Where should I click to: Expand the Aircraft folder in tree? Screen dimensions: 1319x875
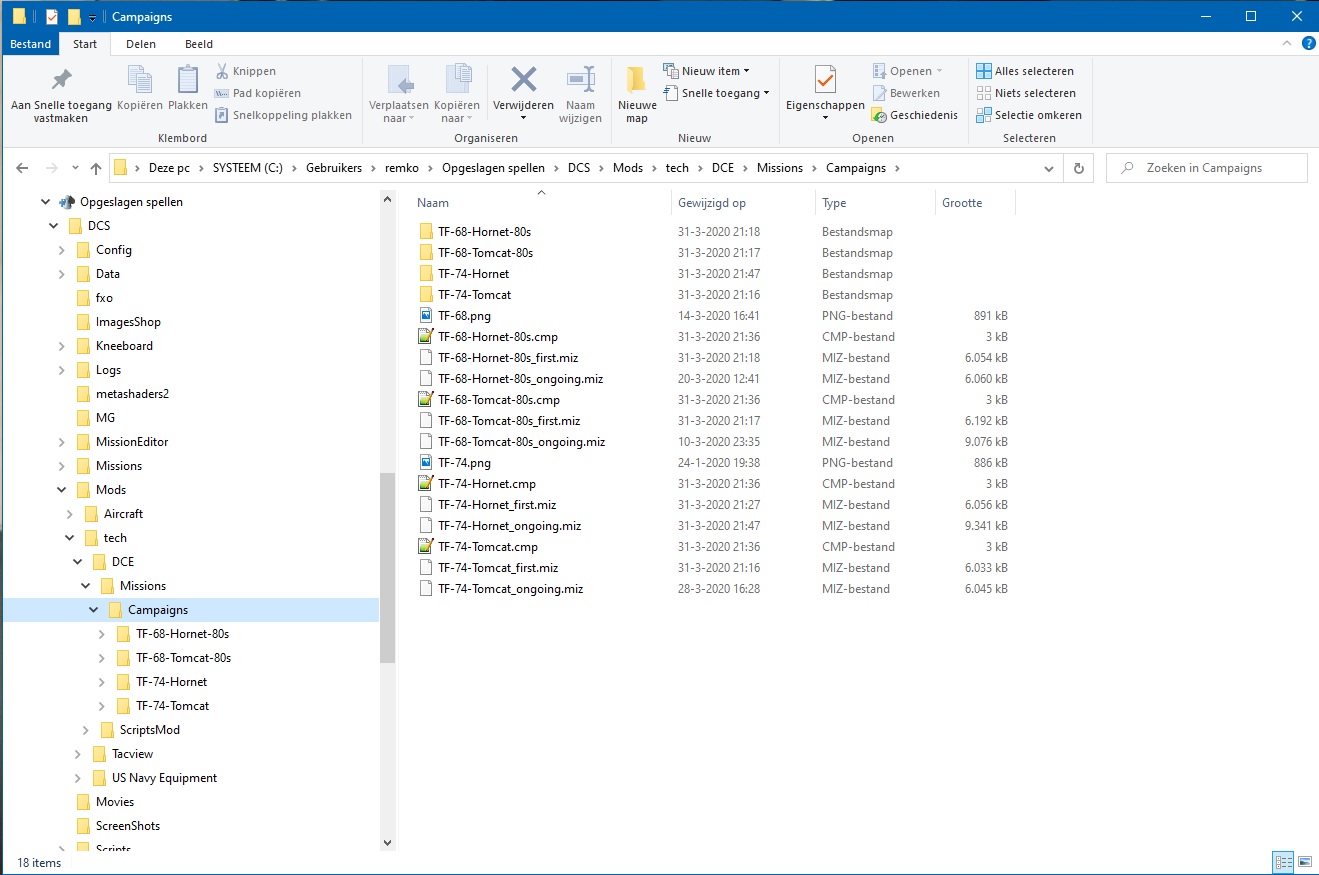coord(70,514)
